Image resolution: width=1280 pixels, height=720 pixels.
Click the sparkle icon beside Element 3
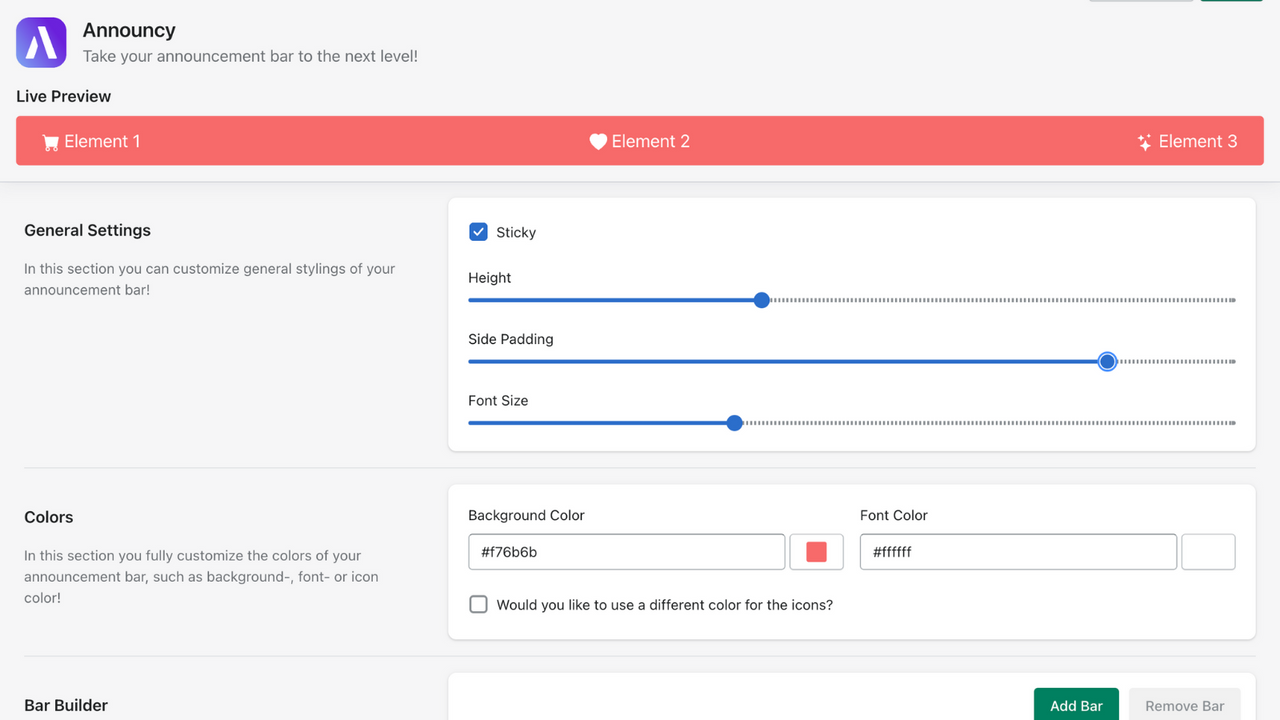(x=1145, y=142)
